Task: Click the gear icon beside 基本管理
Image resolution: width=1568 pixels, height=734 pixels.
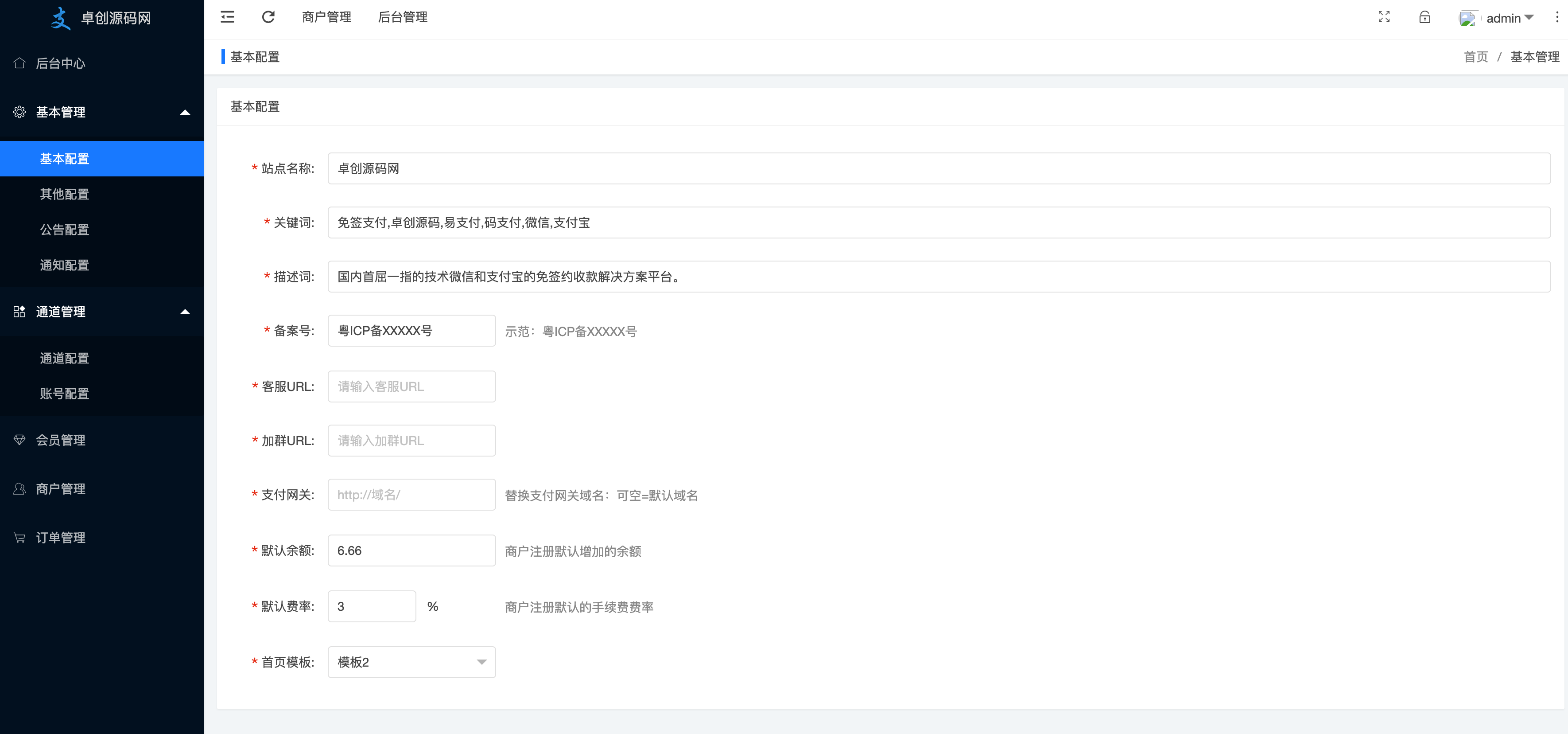Action: tap(19, 112)
